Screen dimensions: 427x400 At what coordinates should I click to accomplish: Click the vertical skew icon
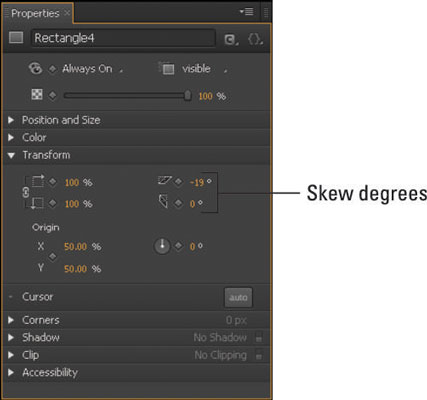pyautogui.click(x=163, y=202)
